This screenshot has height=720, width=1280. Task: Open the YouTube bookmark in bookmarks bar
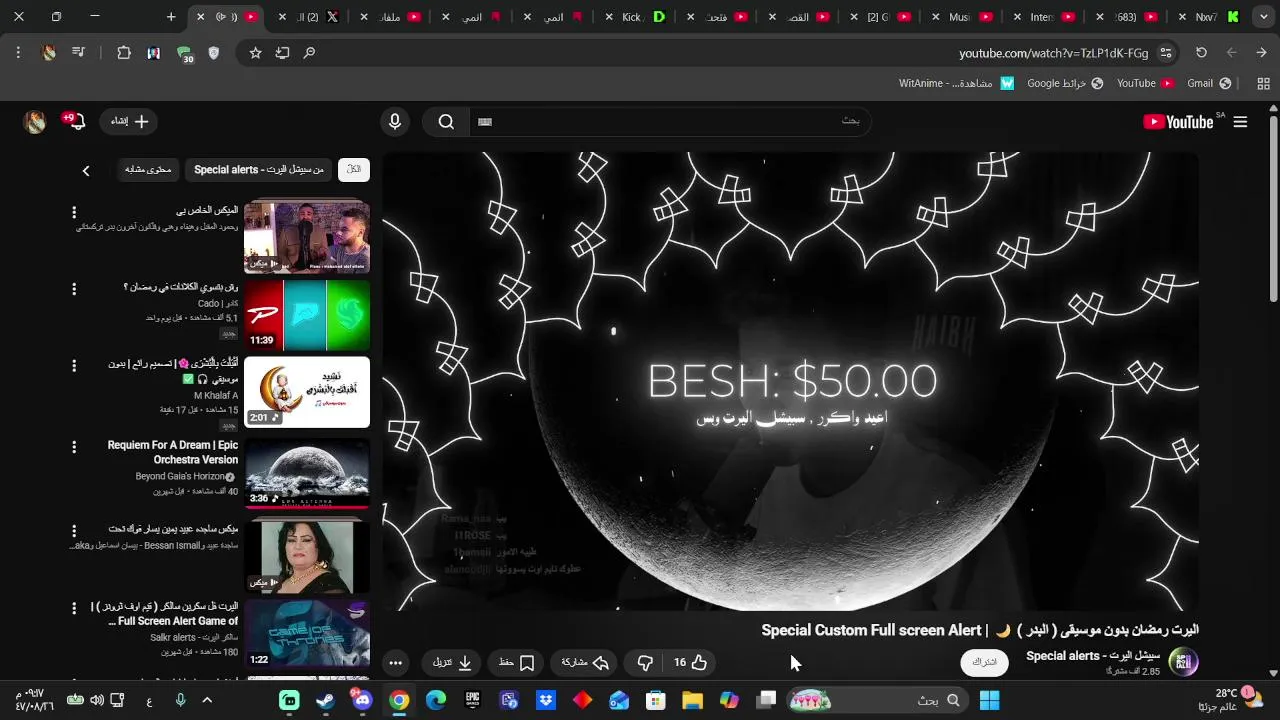pos(1145,83)
